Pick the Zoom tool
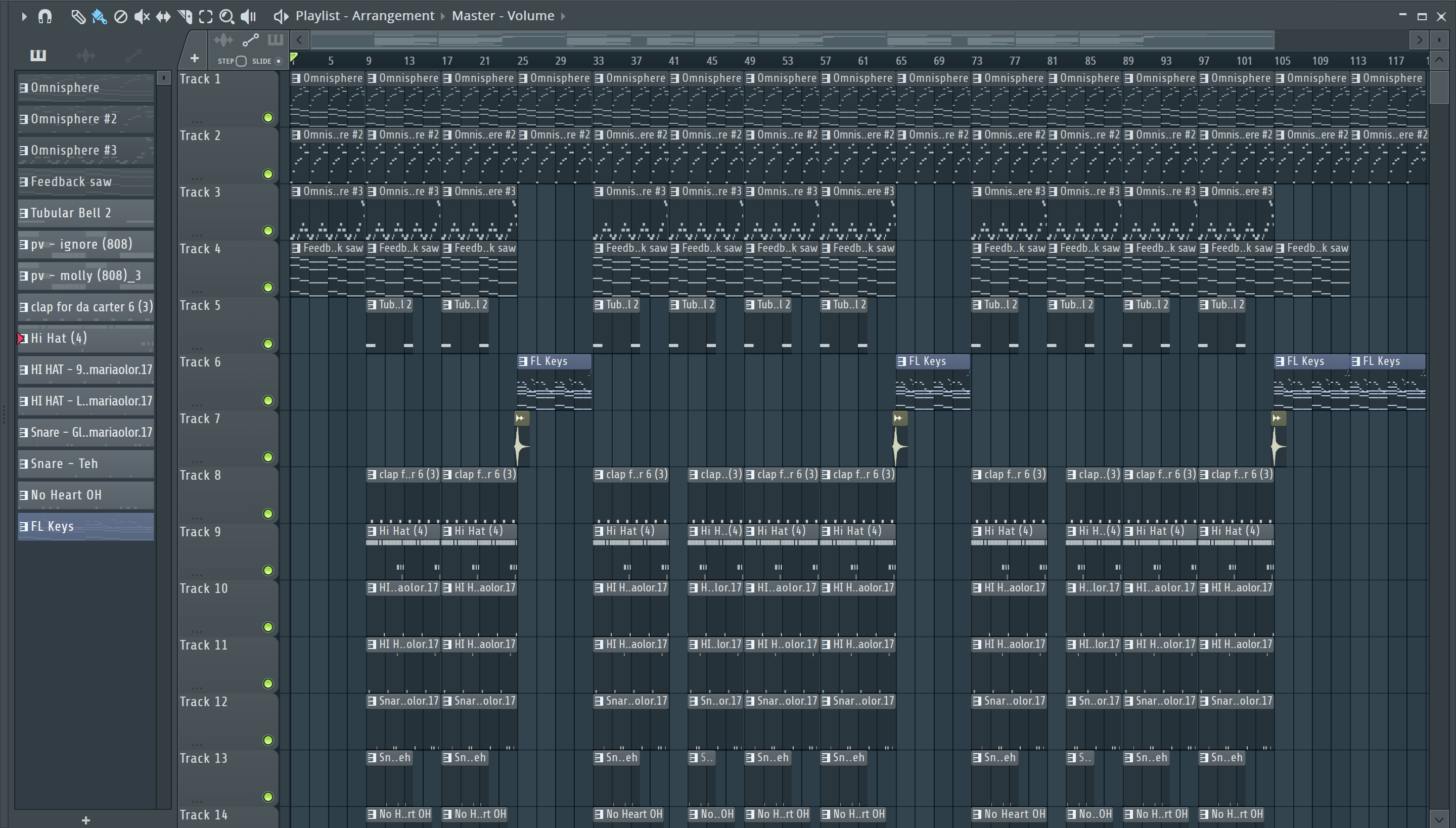1456x828 pixels. pyautogui.click(x=227, y=17)
